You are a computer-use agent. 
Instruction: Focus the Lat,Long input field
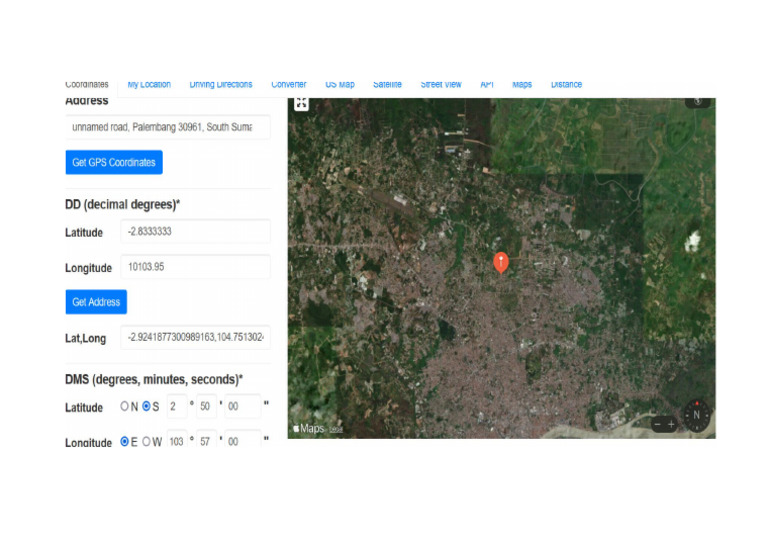[195, 337]
